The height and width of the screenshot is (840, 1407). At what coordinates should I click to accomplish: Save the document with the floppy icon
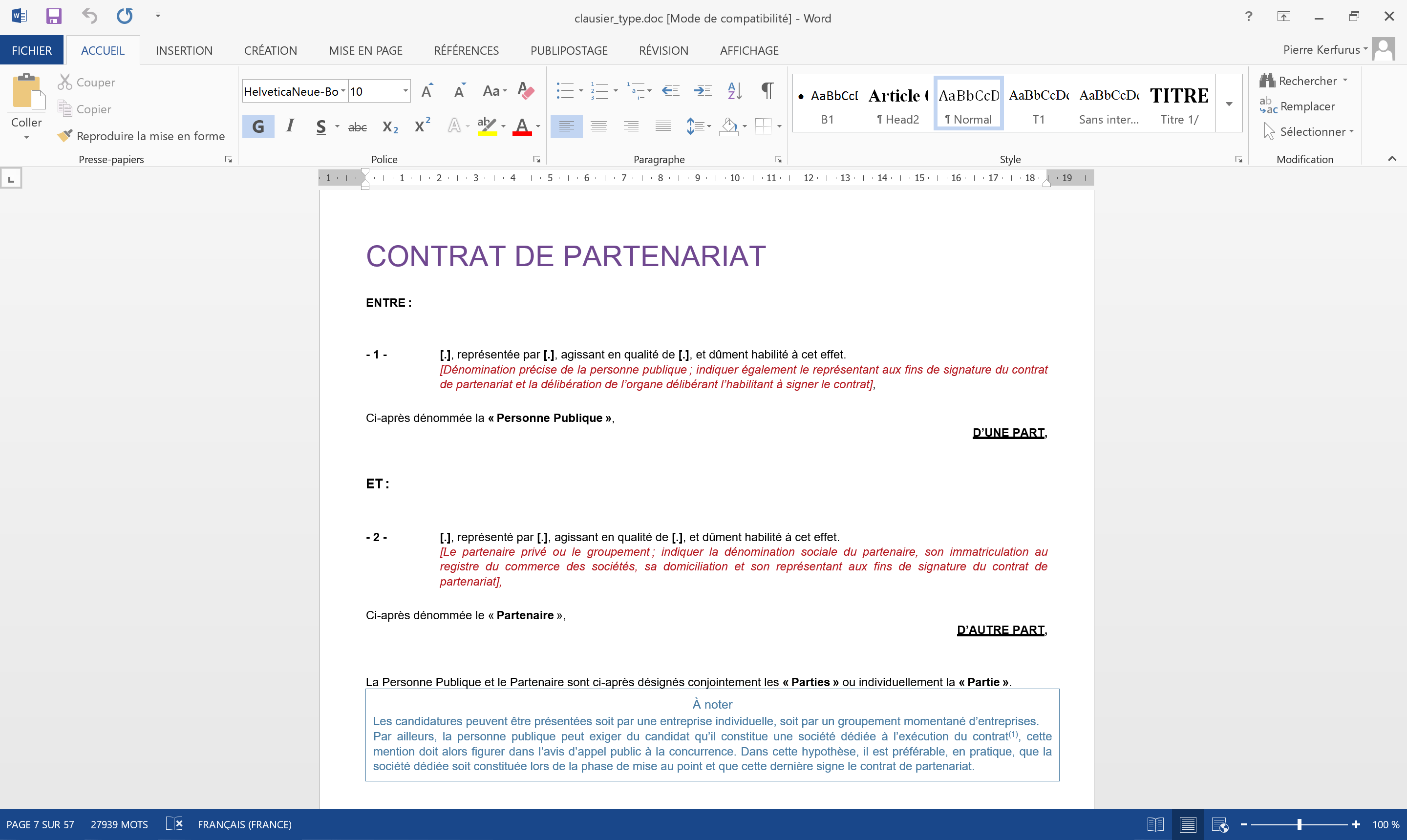coord(53,16)
